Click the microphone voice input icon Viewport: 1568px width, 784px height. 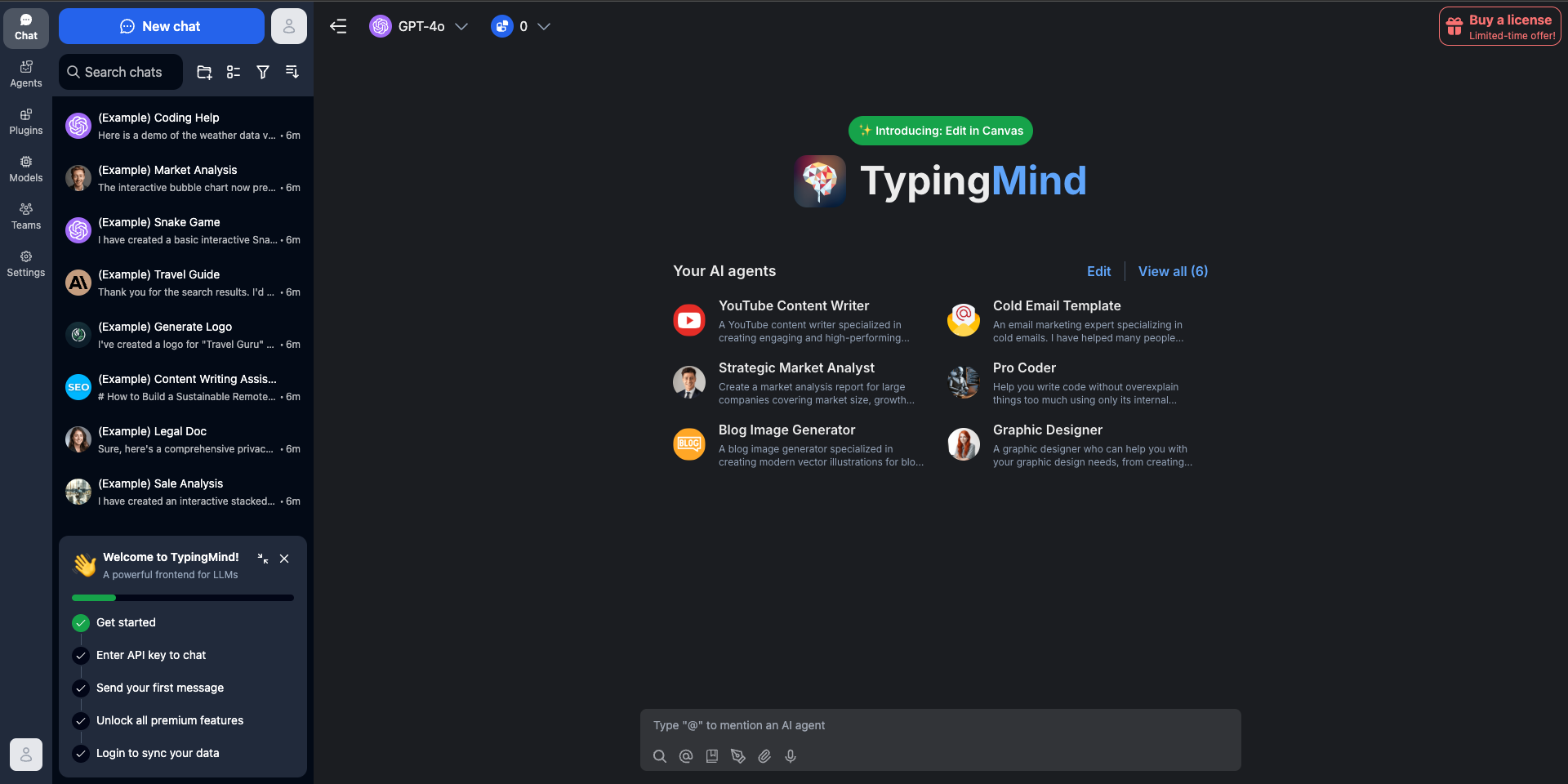[x=791, y=756]
